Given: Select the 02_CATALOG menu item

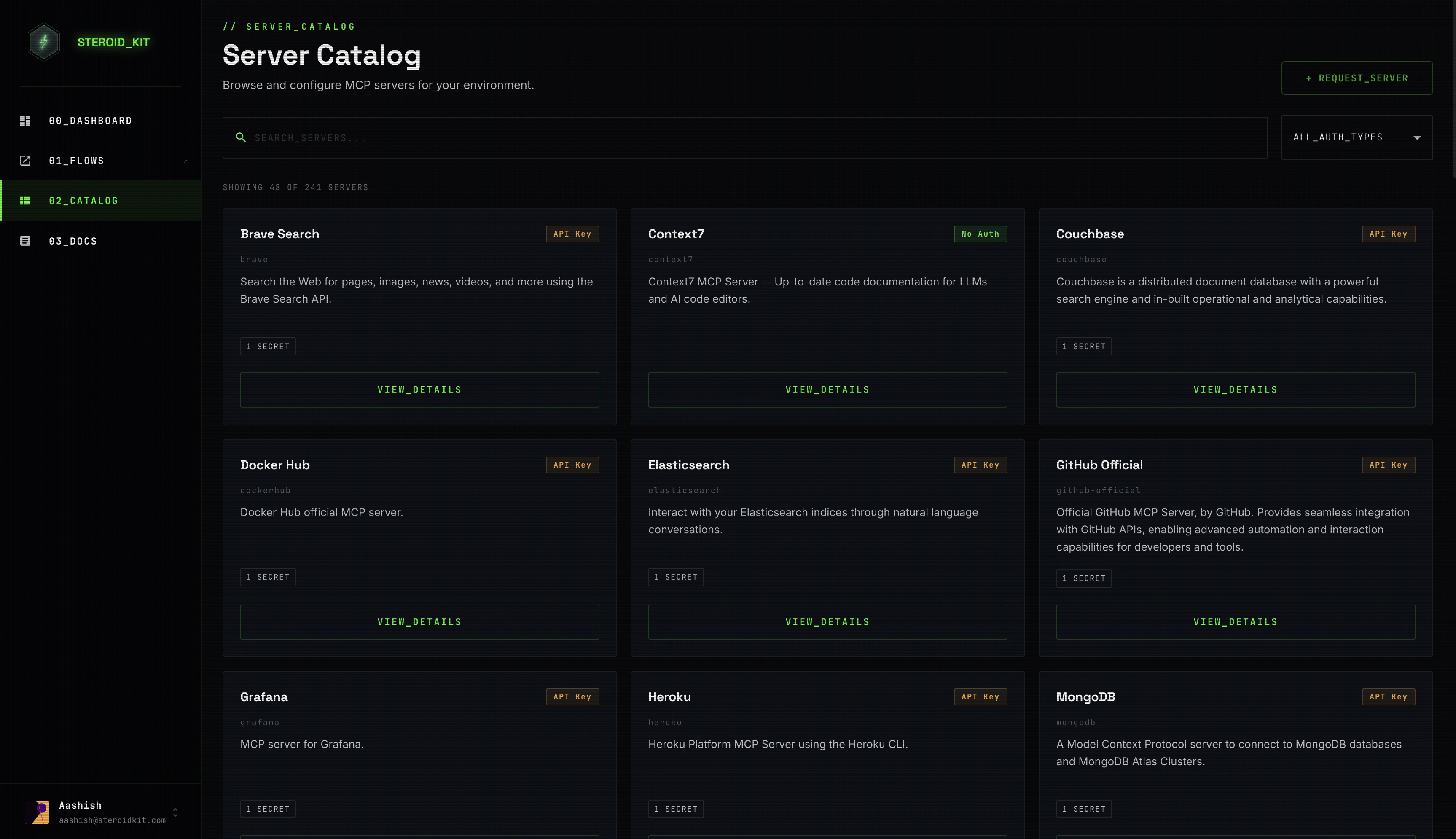Looking at the screenshot, I should [101, 201].
